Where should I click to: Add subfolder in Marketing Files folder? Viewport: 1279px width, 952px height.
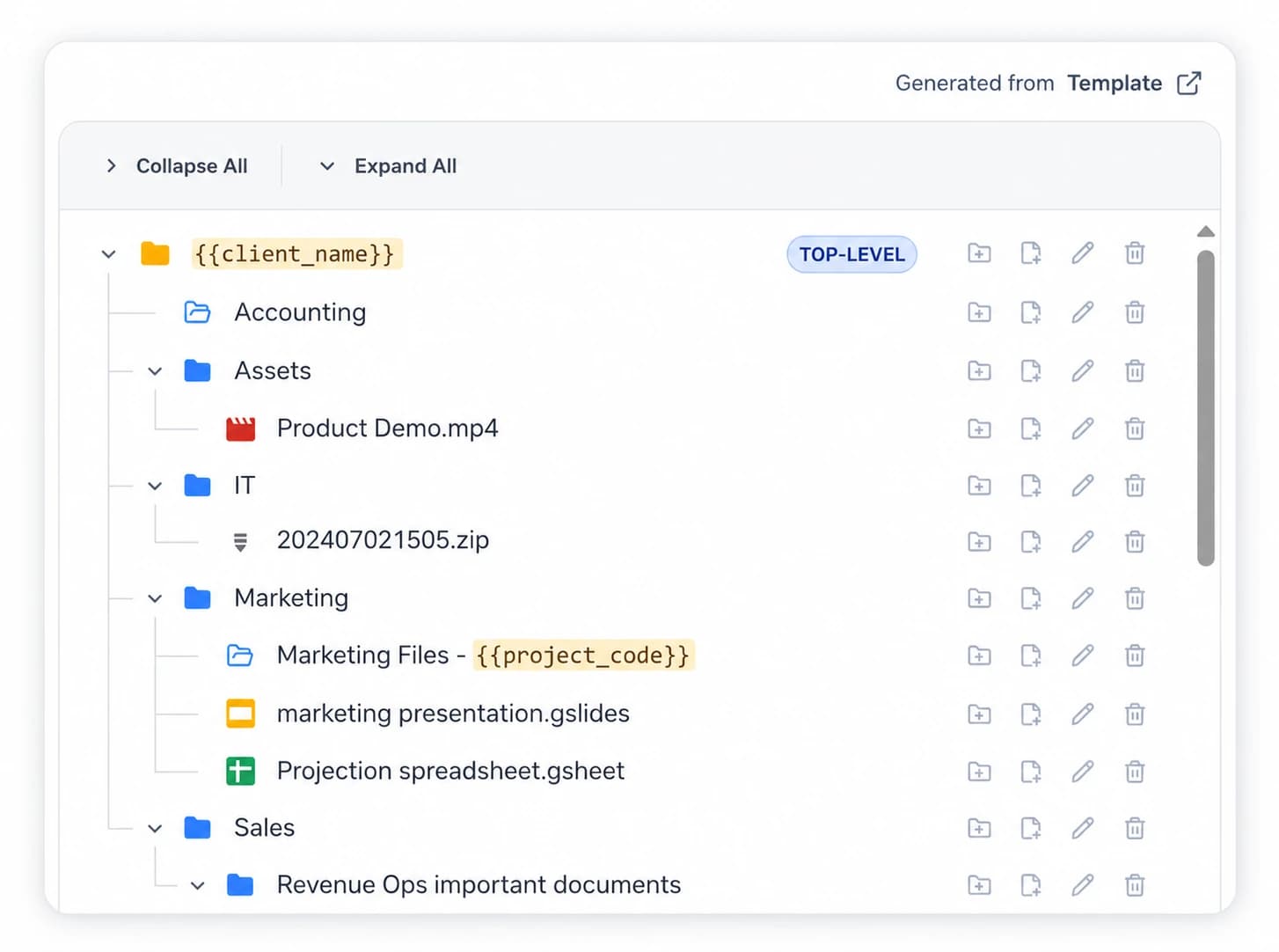tap(979, 655)
